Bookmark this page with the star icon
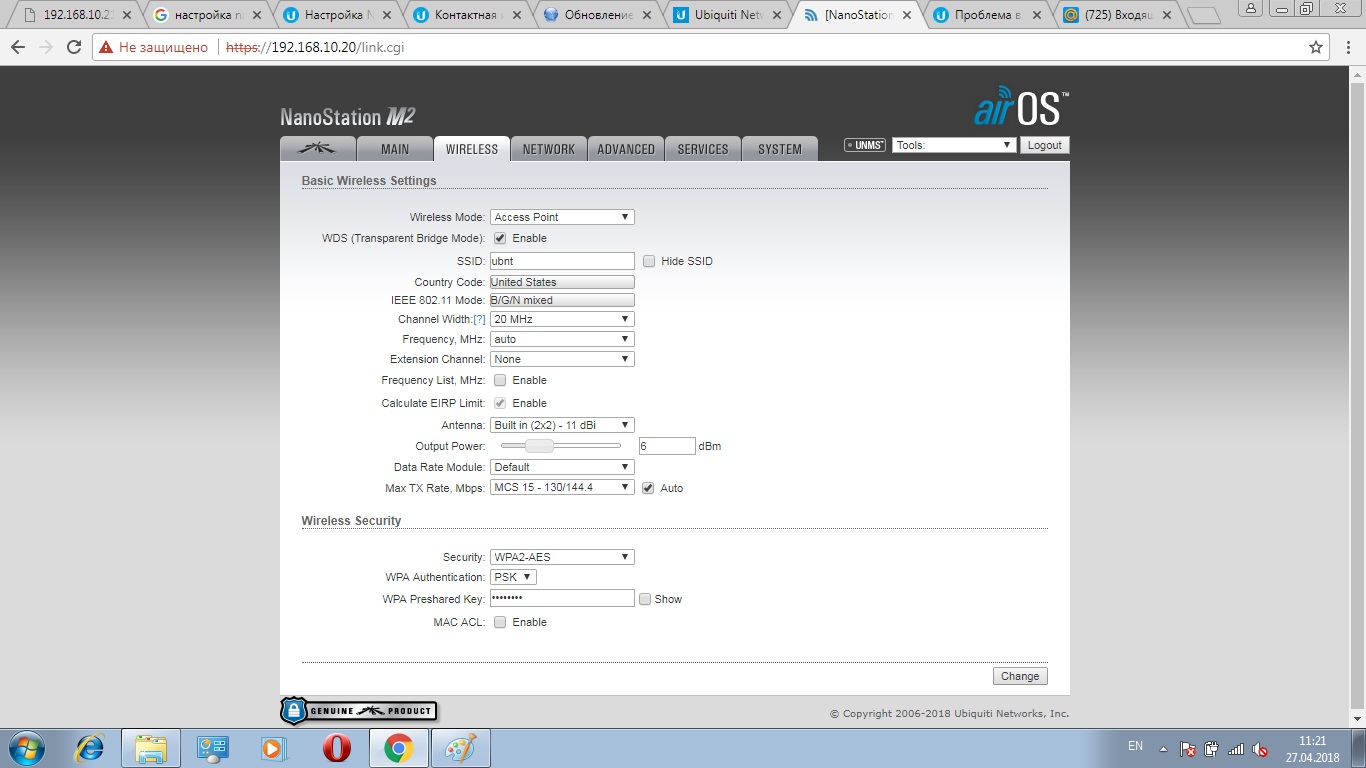 click(x=1316, y=47)
